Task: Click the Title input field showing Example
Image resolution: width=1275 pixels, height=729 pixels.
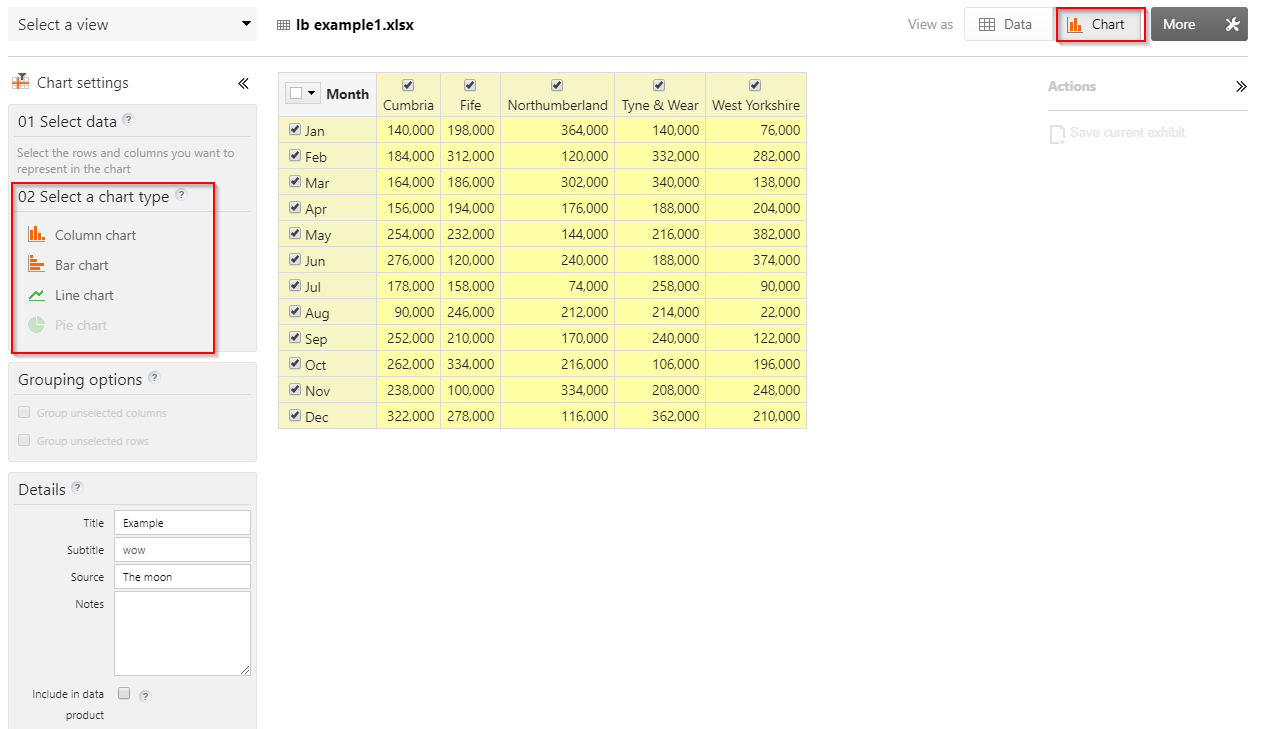Action: pos(182,522)
